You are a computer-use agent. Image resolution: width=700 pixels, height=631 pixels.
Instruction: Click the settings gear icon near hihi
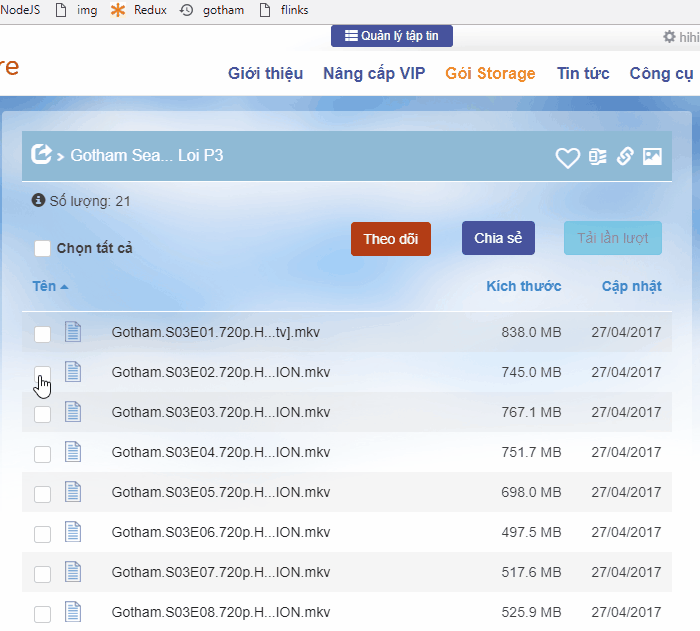tap(669, 37)
